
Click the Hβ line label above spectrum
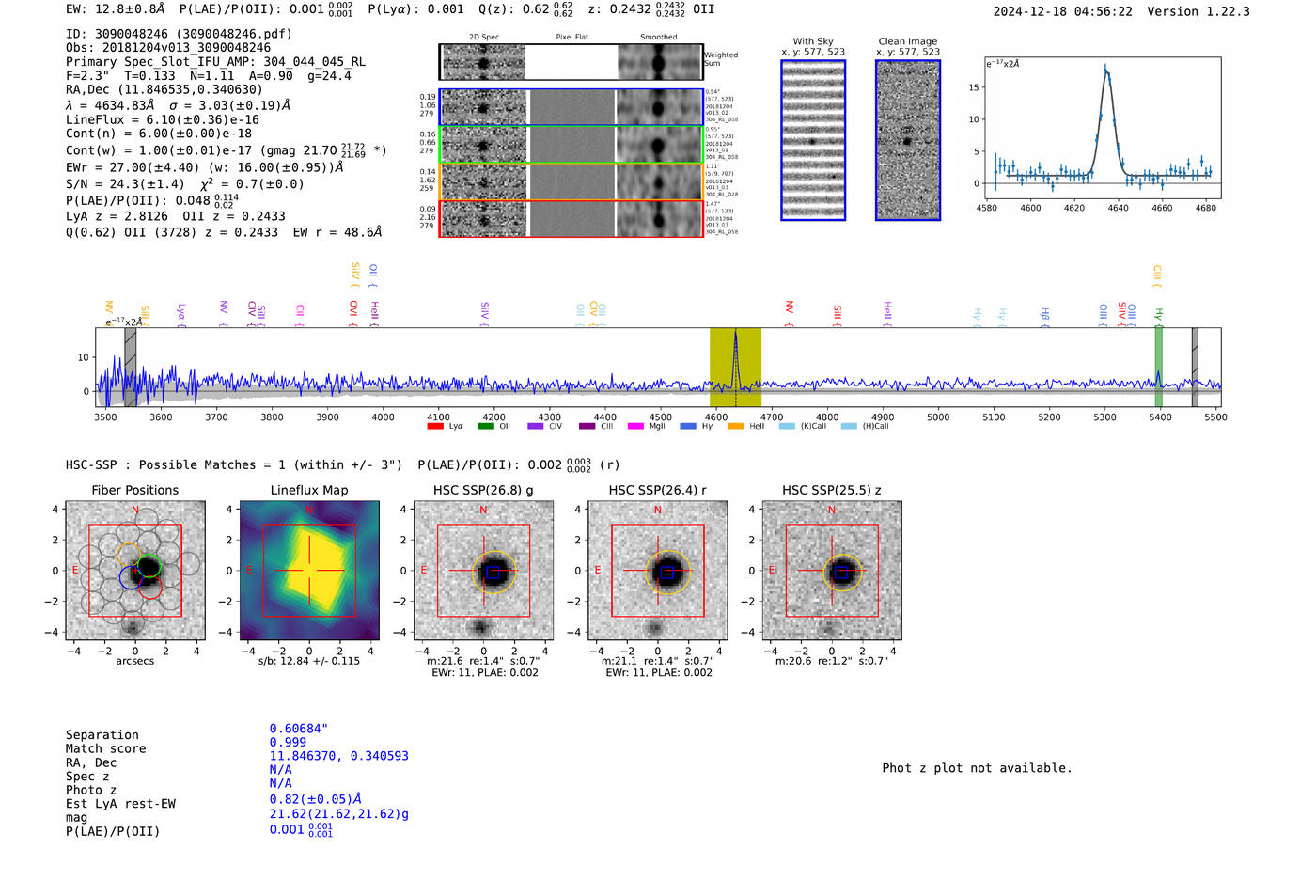pyautogui.click(x=1045, y=315)
